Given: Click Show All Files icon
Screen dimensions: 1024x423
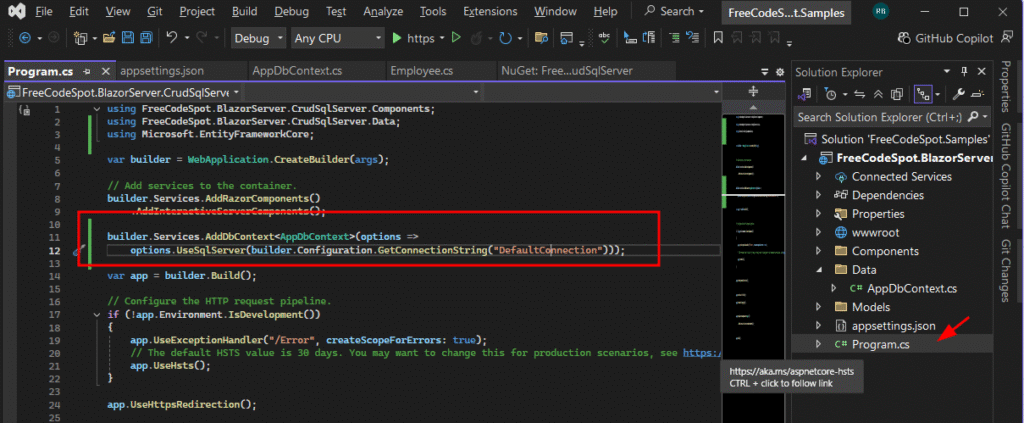Looking at the screenshot, I should tap(897, 95).
